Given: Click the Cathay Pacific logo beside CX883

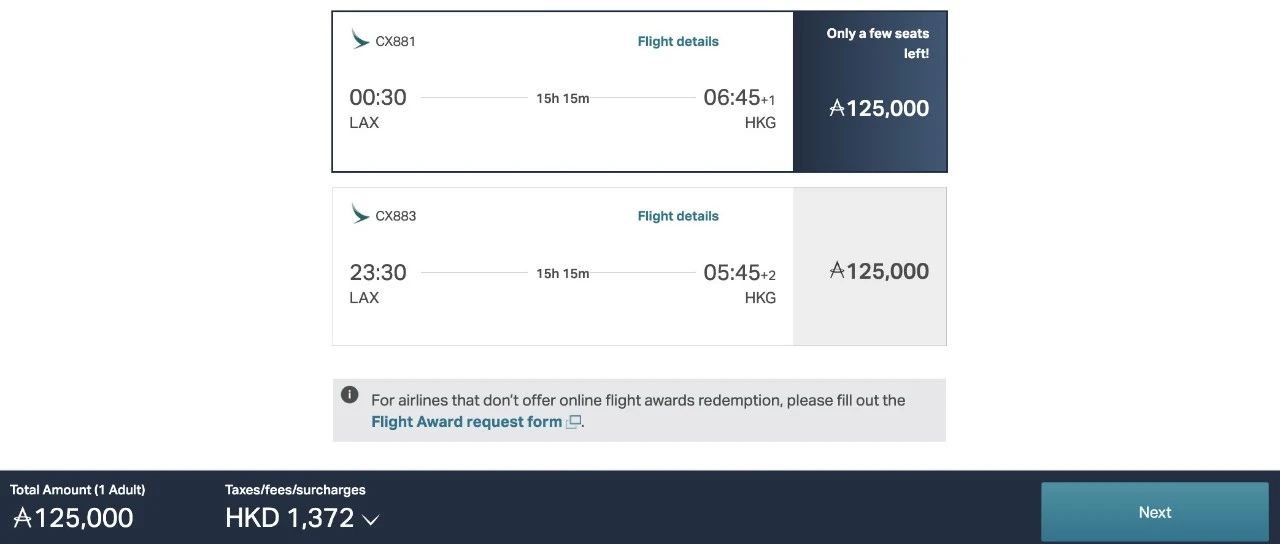Looking at the screenshot, I should click(x=360, y=214).
